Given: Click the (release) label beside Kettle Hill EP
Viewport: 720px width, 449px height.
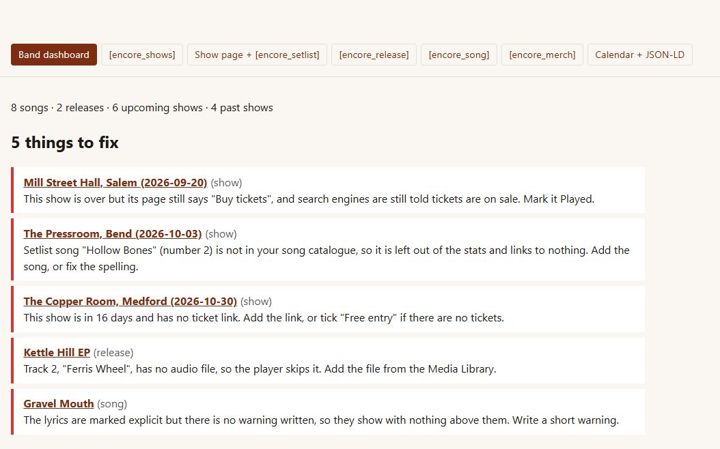Looking at the screenshot, I should pos(113,353).
